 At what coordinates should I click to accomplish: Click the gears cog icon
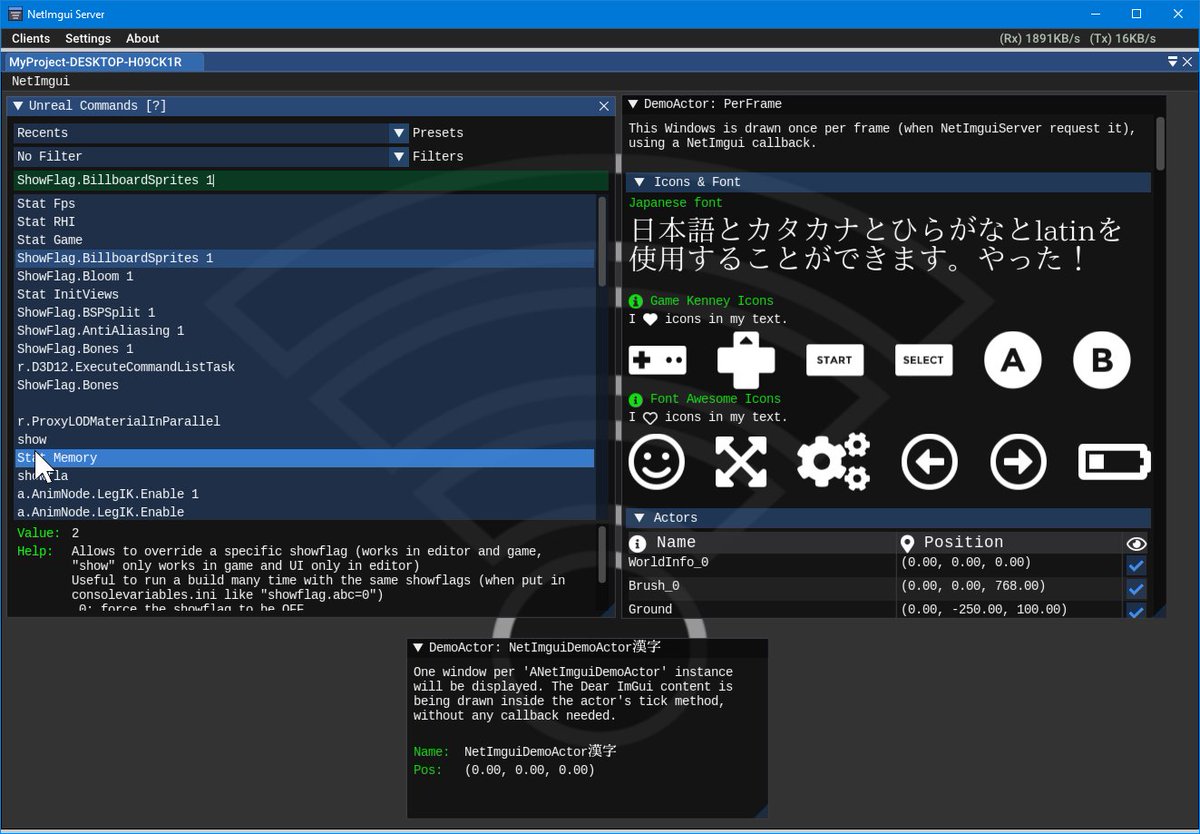(x=834, y=463)
